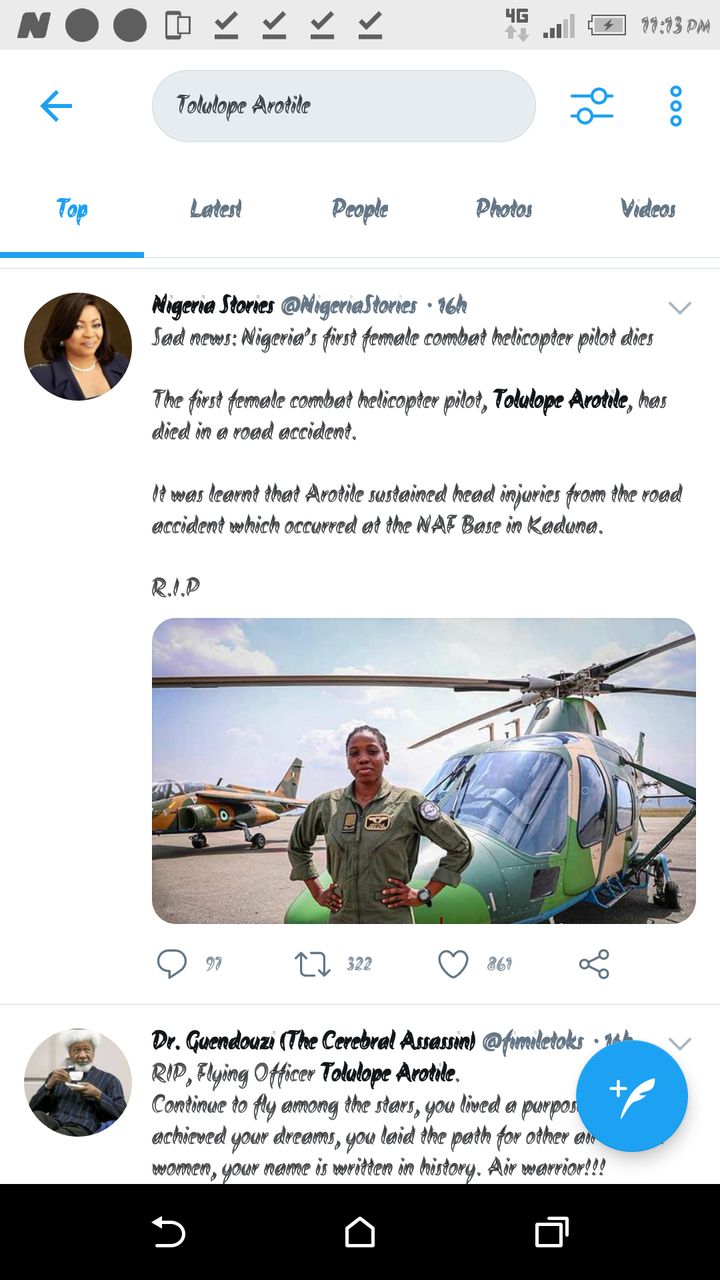The width and height of the screenshot is (720, 1280).
Task: Retweet the Nigeria Stories tweet
Action: point(312,964)
